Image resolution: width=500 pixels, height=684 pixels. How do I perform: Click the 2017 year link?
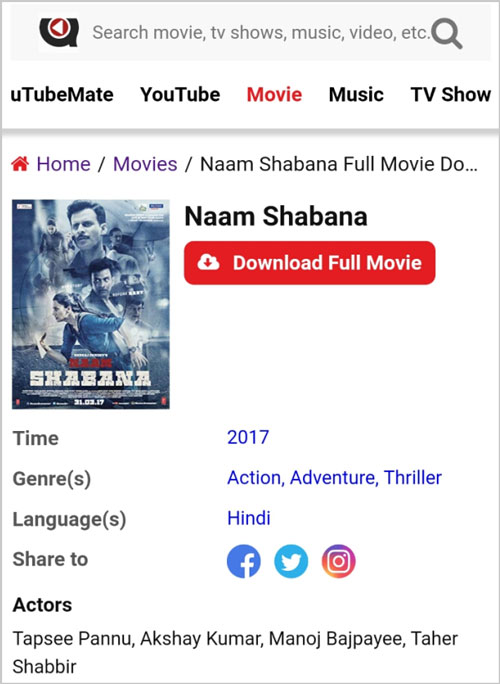click(x=248, y=437)
